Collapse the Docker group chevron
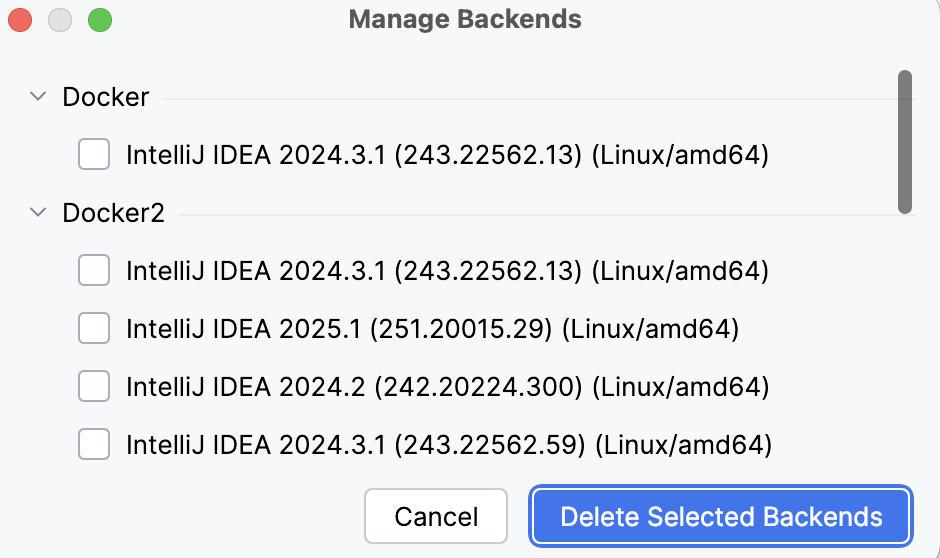This screenshot has width=940, height=558. click(38, 97)
